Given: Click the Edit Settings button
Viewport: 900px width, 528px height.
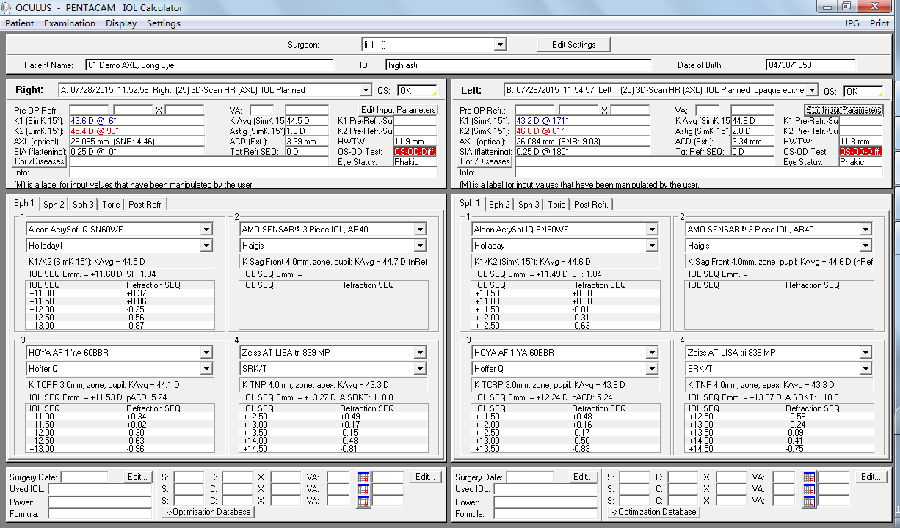Looking at the screenshot, I should point(573,45).
